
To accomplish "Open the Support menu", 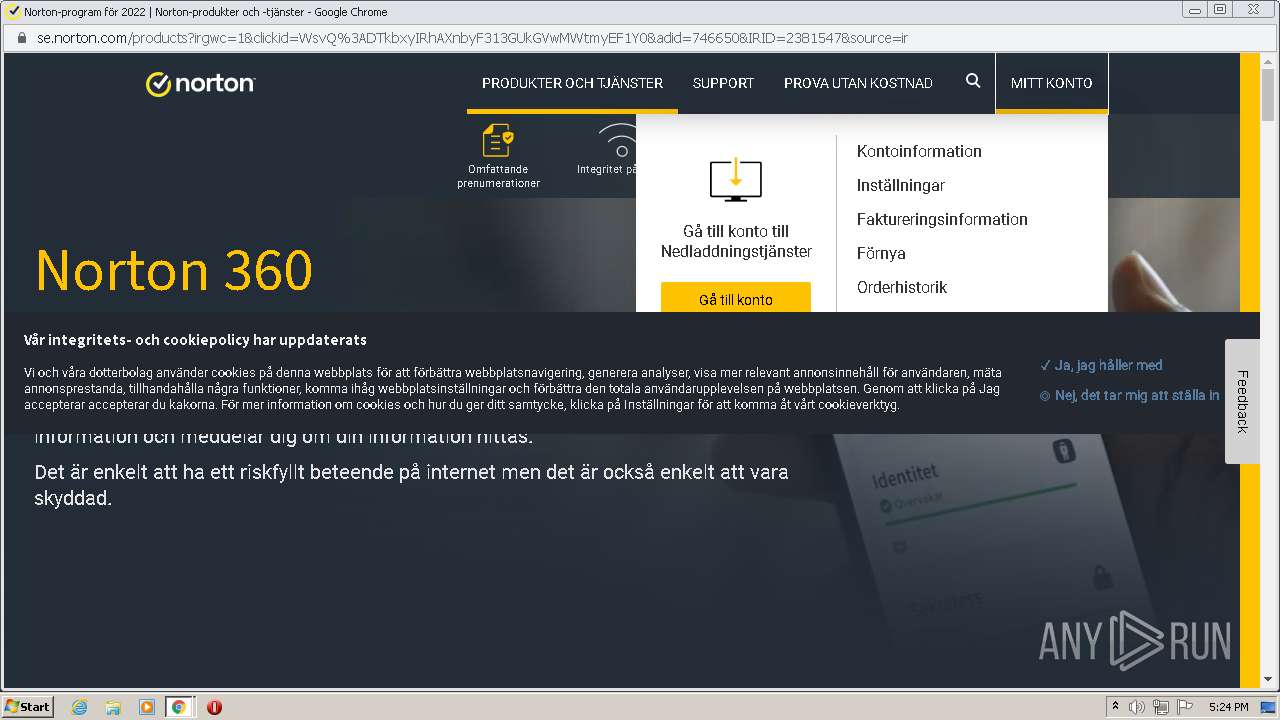I will (723, 83).
